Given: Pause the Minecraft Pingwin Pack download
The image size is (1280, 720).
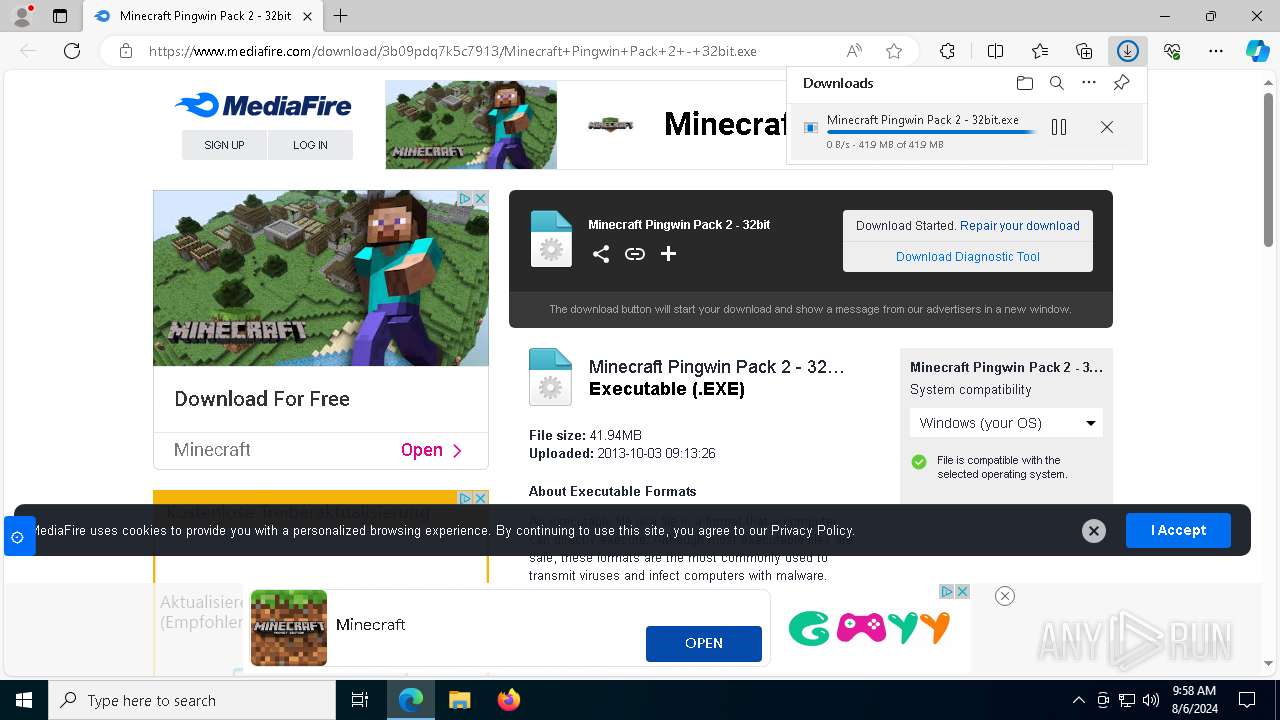Looking at the screenshot, I should 1059,127.
